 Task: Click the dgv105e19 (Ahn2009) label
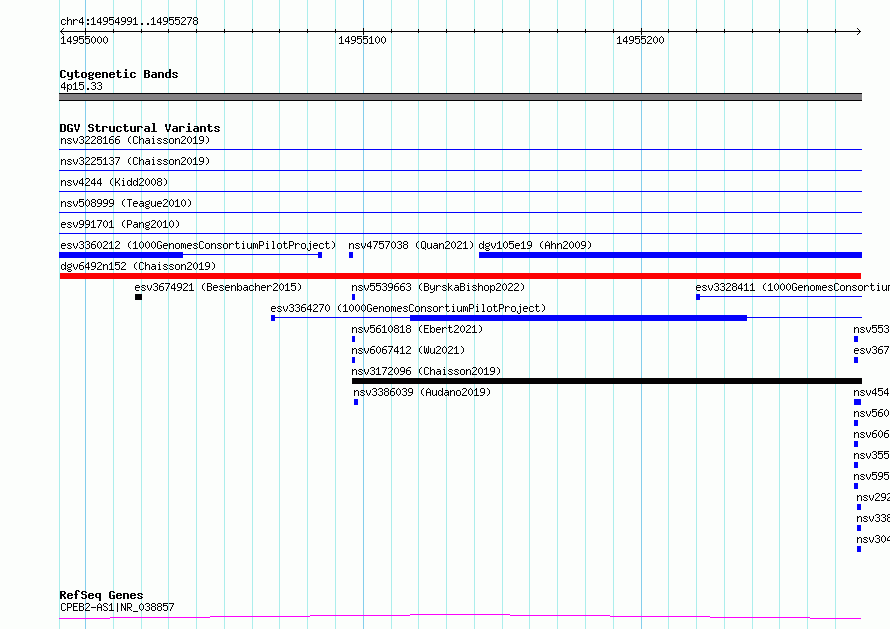[x=535, y=245]
